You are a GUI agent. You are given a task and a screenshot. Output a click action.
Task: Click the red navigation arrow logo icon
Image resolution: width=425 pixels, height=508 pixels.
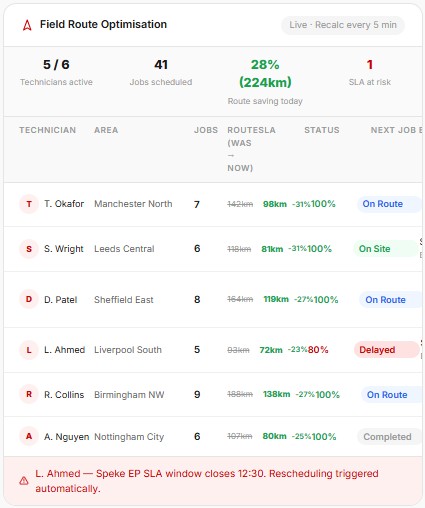27,25
